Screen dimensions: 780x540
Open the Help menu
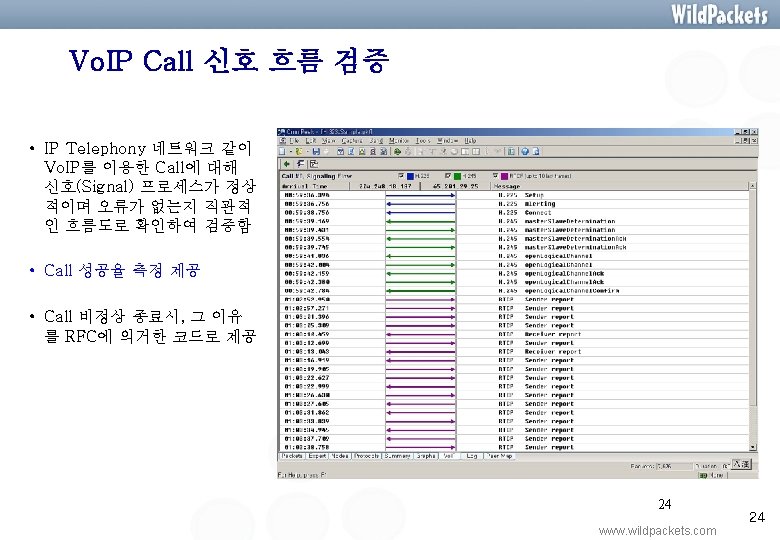471,141
